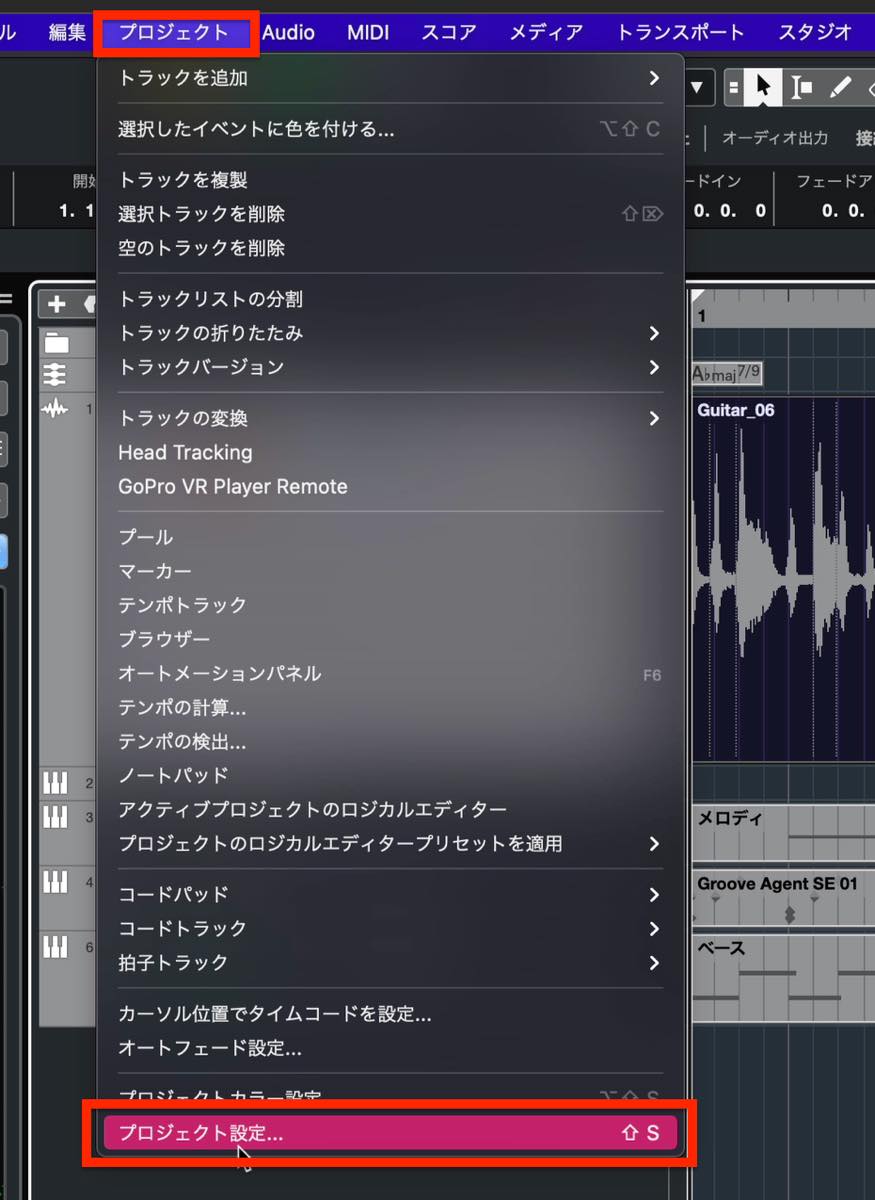Image resolution: width=875 pixels, height=1200 pixels.
Task: Select 選択トラックを削除 menu entry
Action: pos(390,214)
